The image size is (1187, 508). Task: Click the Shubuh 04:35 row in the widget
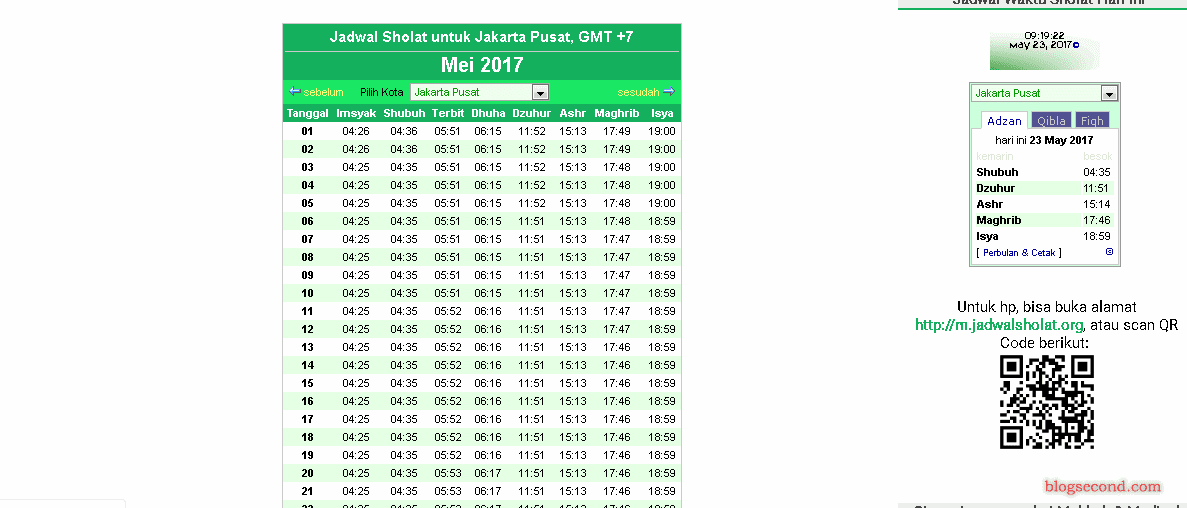(x=1044, y=172)
